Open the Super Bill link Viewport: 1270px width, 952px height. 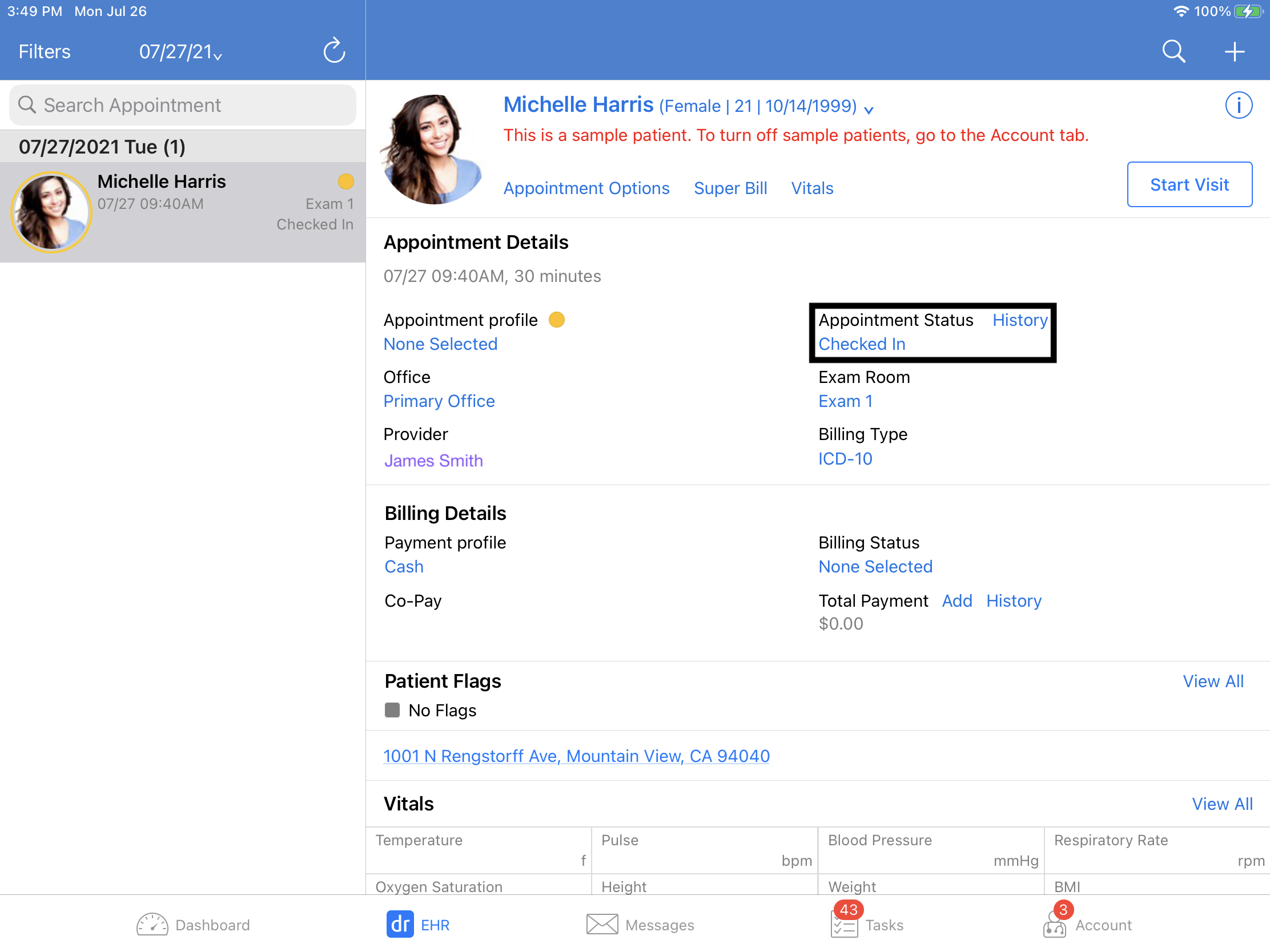click(x=730, y=188)
